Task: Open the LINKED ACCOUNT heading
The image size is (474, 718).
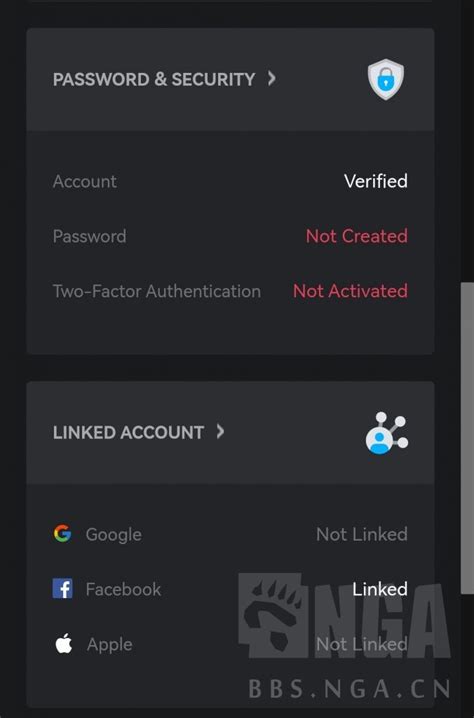Action: pyautogui.click(x=128, y=433)
